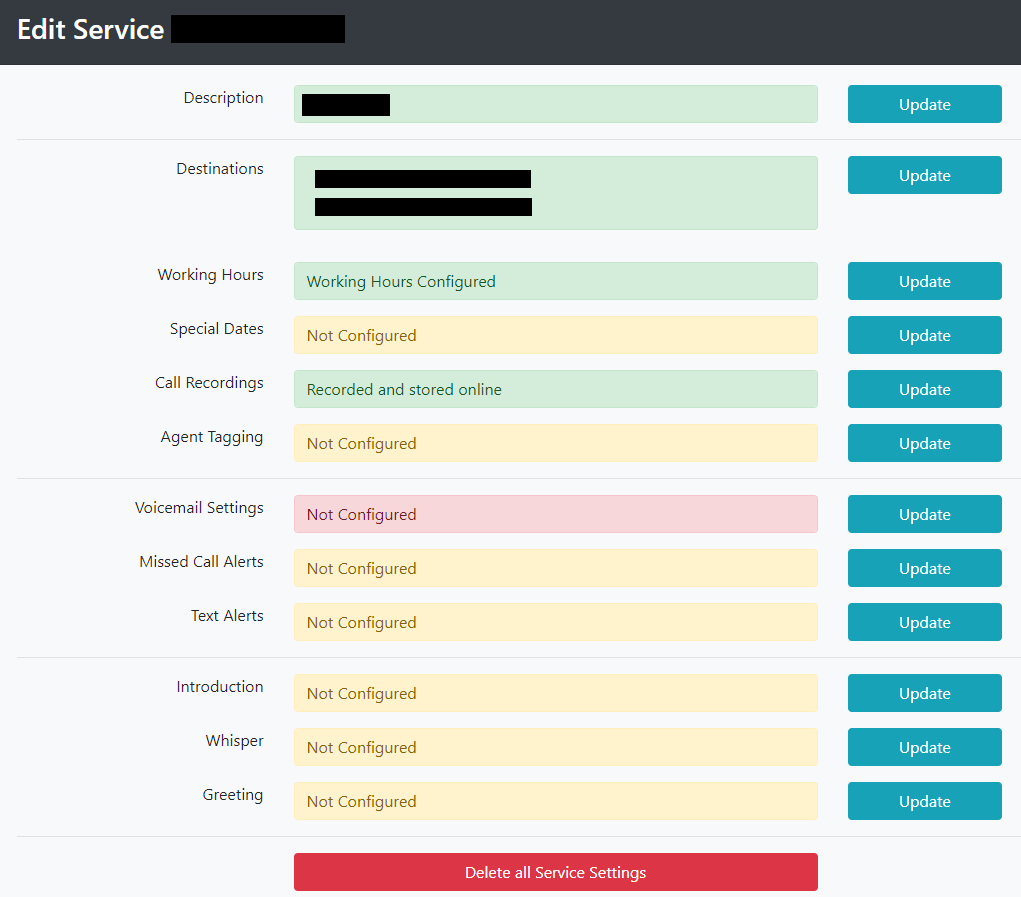This screenshot has height=897, width=1021.
Task: Click the 'Call Recordings' label
Action: [209, 383]
